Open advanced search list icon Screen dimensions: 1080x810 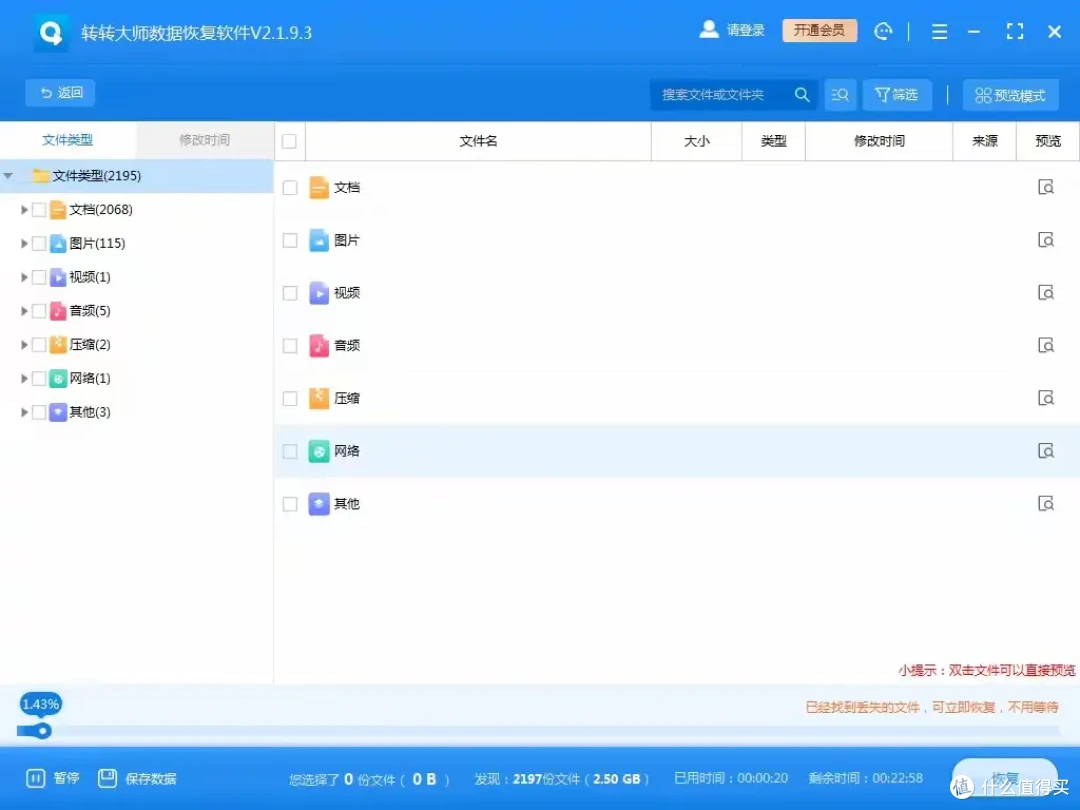pyautogui.click(x=840, y=95)
